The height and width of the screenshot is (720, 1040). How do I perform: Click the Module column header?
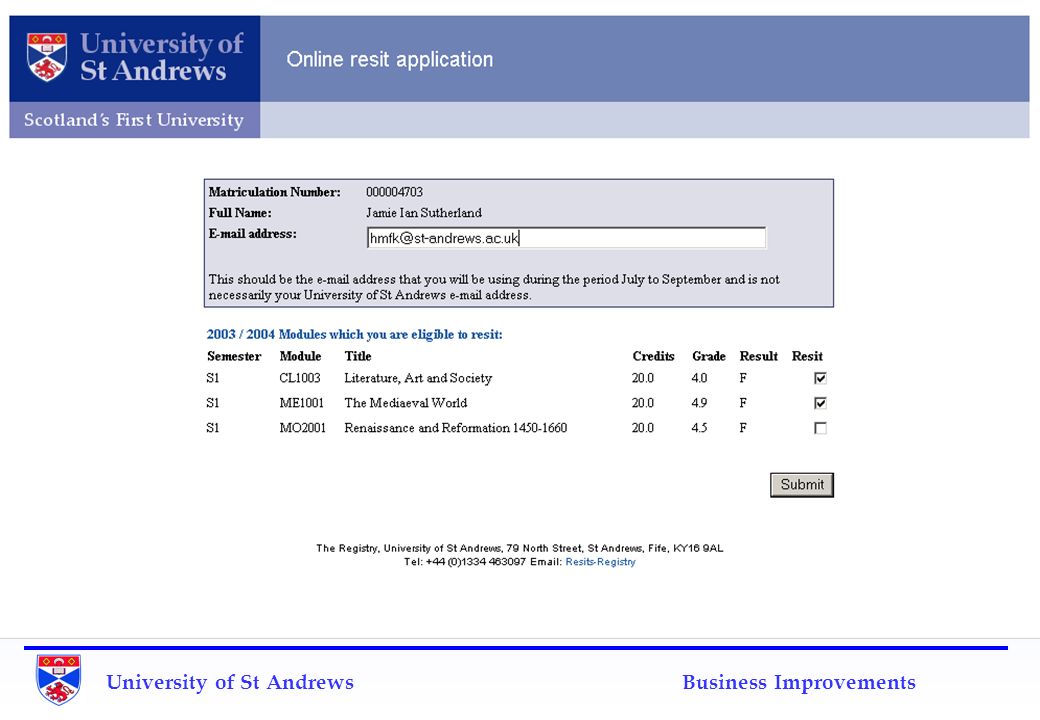click(300, 356)
